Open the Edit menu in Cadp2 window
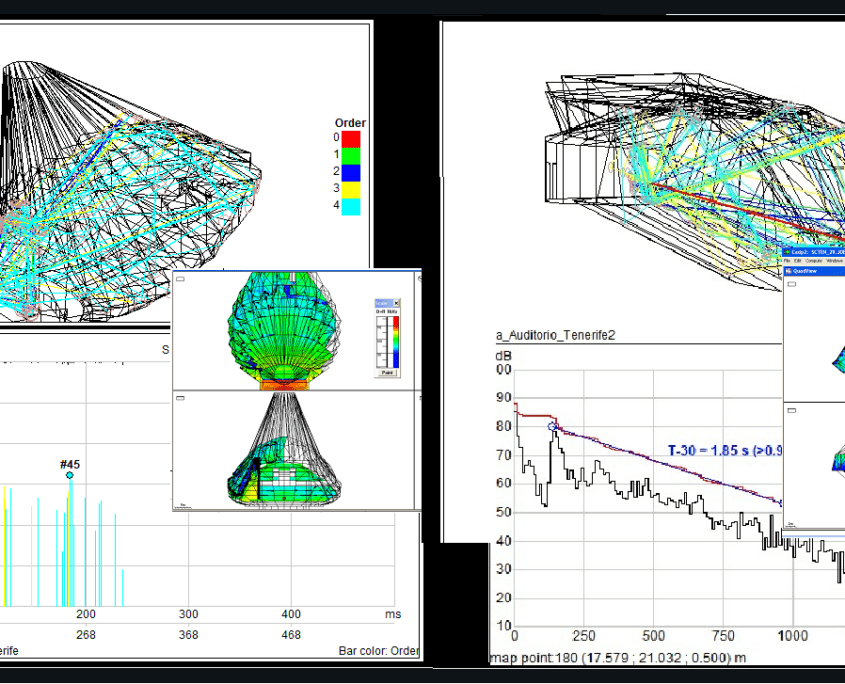845x684 pixels. [798, 260]
